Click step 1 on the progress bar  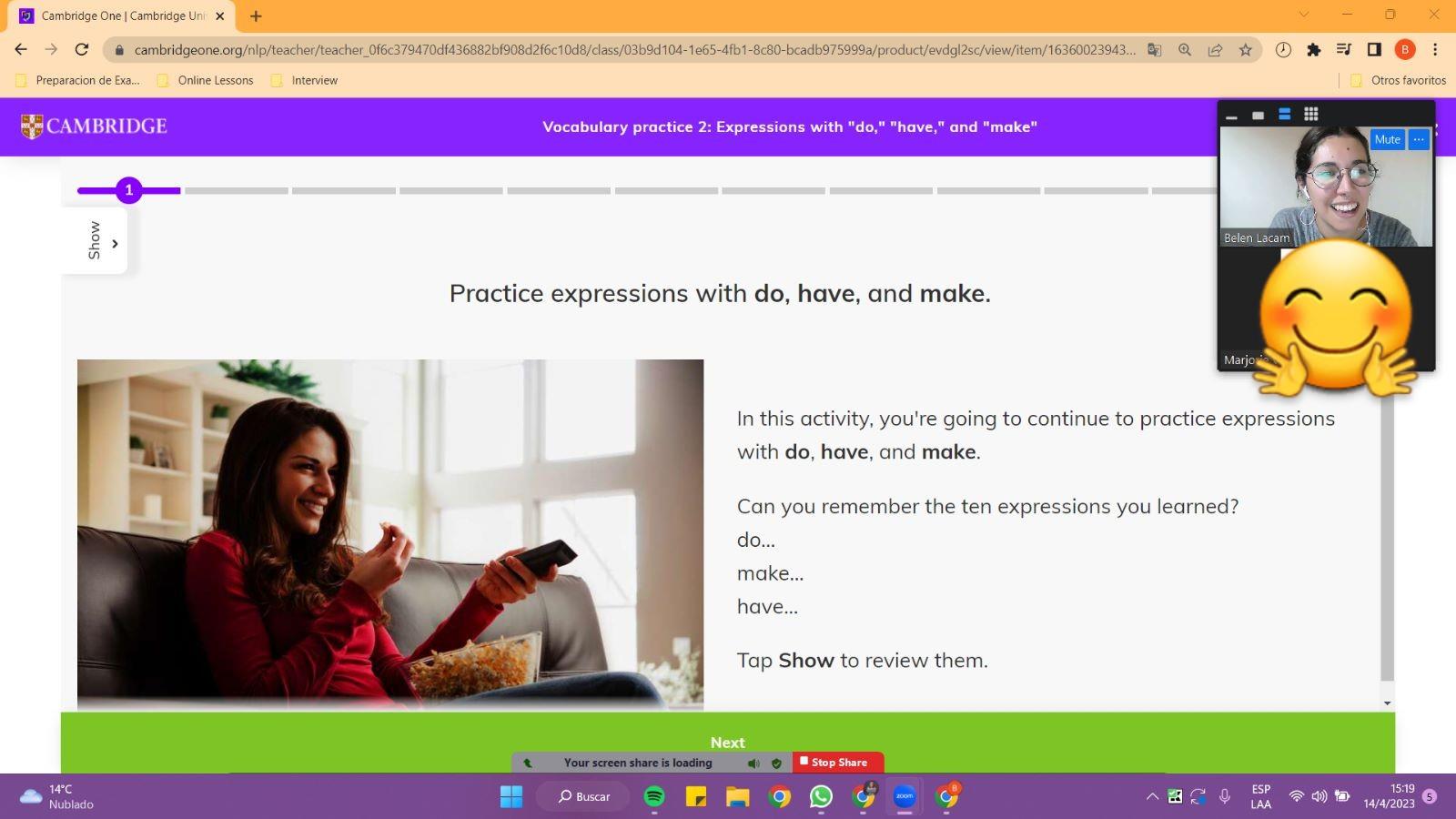coord(129,190)
